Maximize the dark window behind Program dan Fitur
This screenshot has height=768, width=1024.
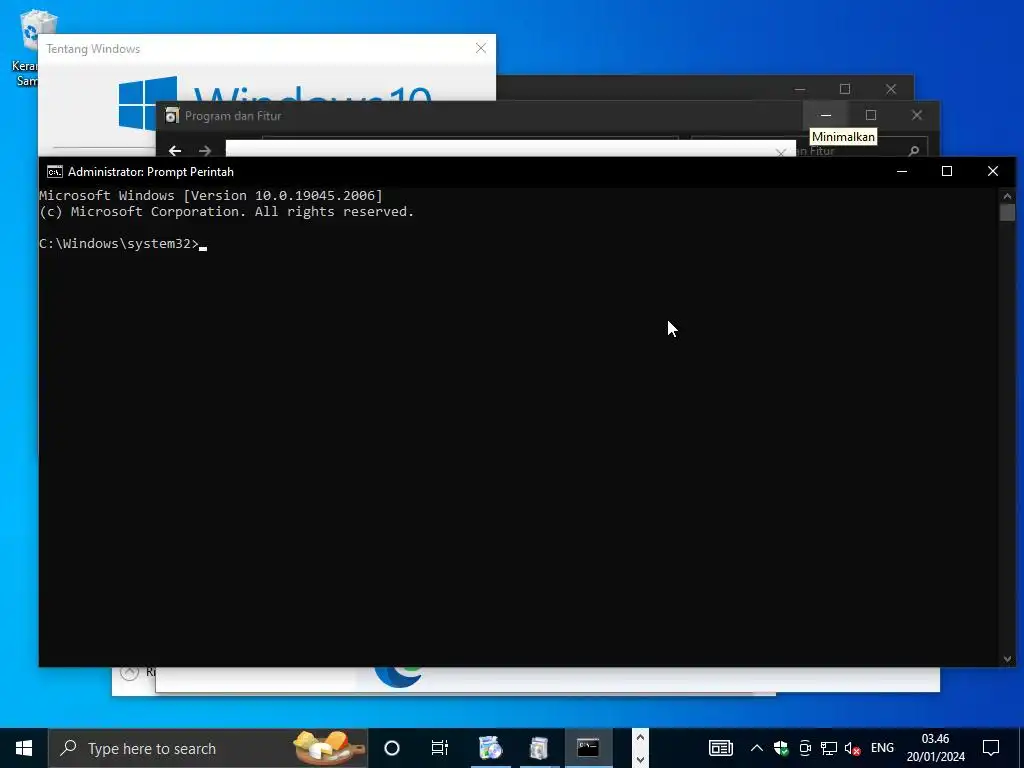[x=845, y=89]
